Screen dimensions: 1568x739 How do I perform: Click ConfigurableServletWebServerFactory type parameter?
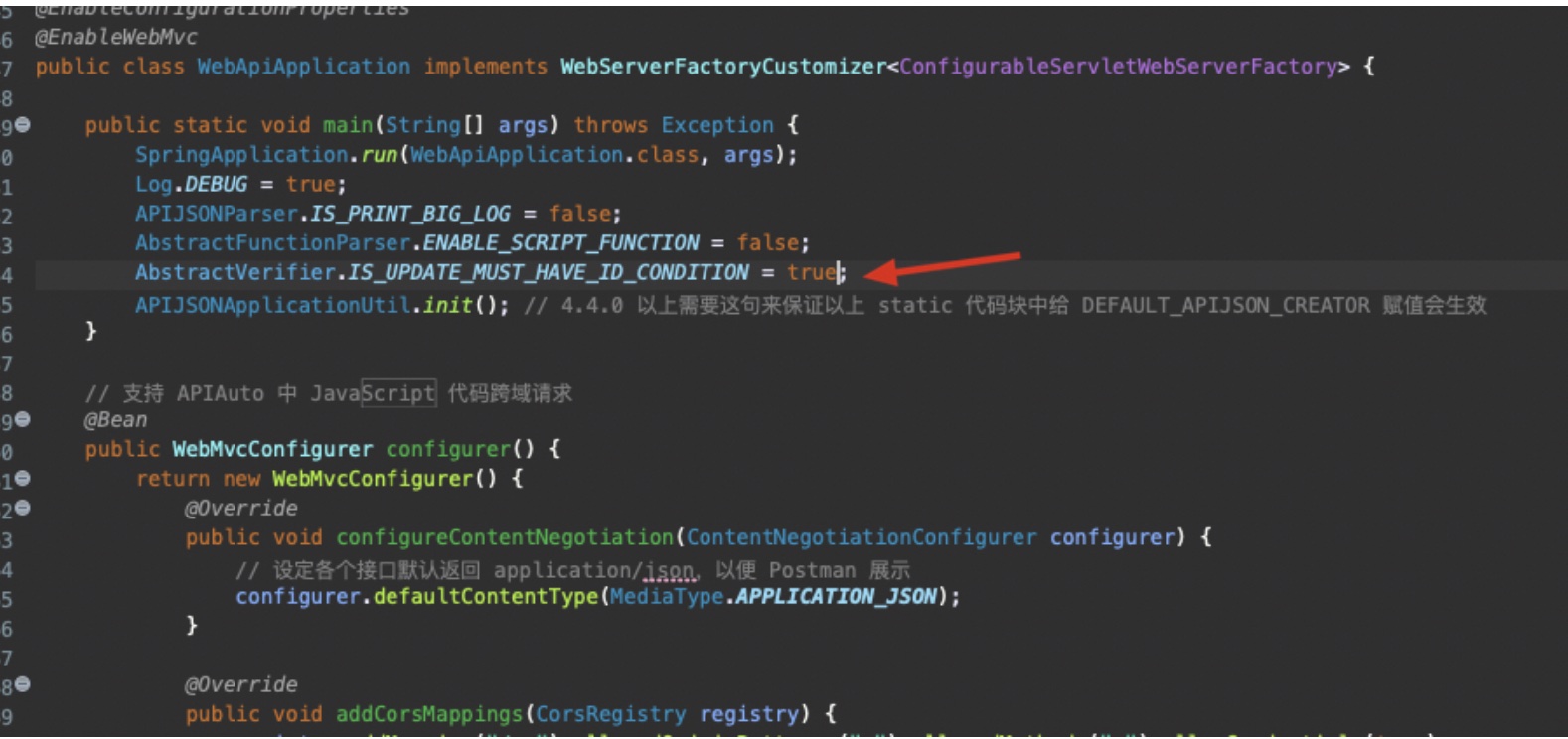[x=1118, y=67]
